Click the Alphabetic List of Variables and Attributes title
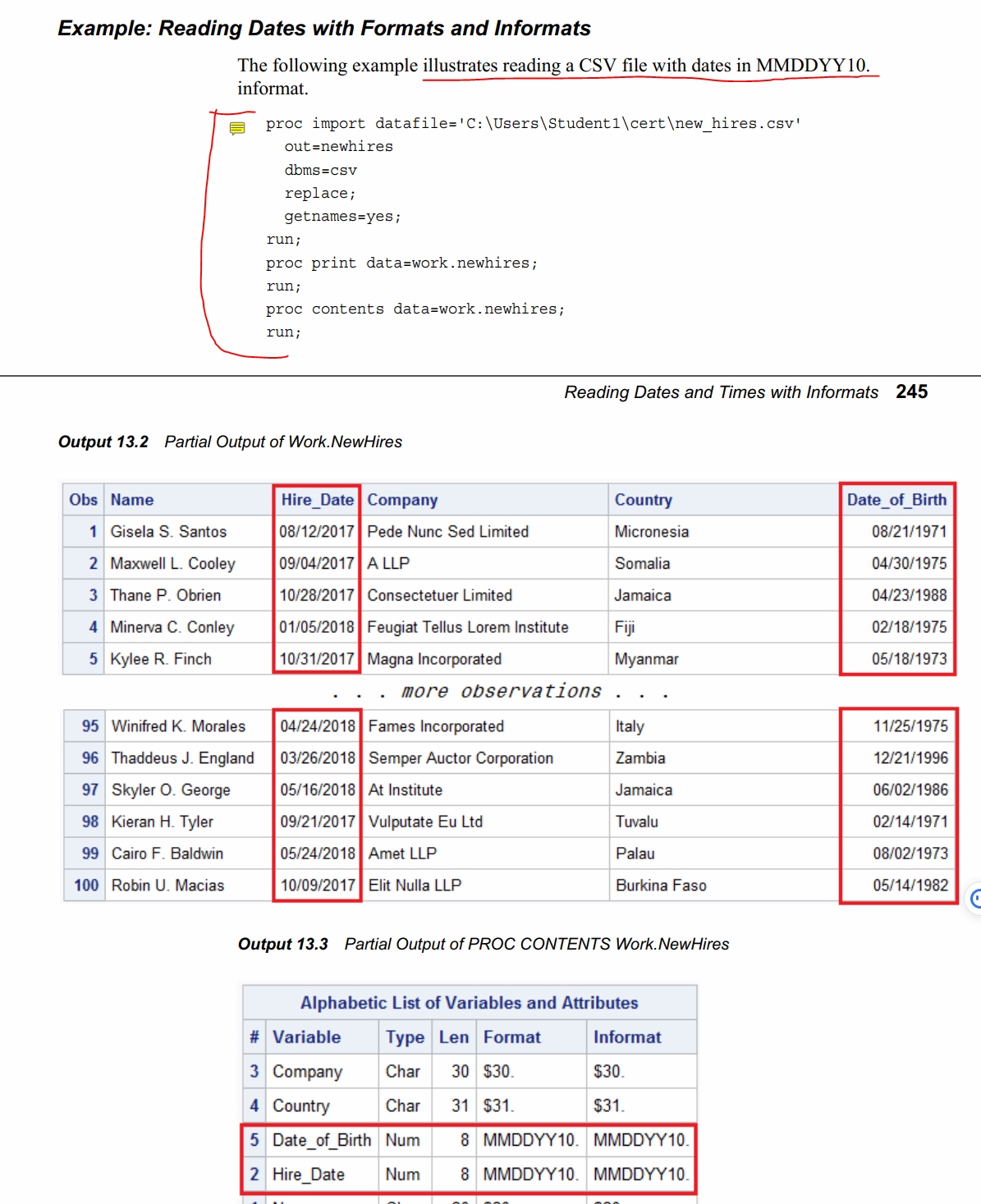The width and height of the screenshot is (981, 1204). click(469, 1002)
